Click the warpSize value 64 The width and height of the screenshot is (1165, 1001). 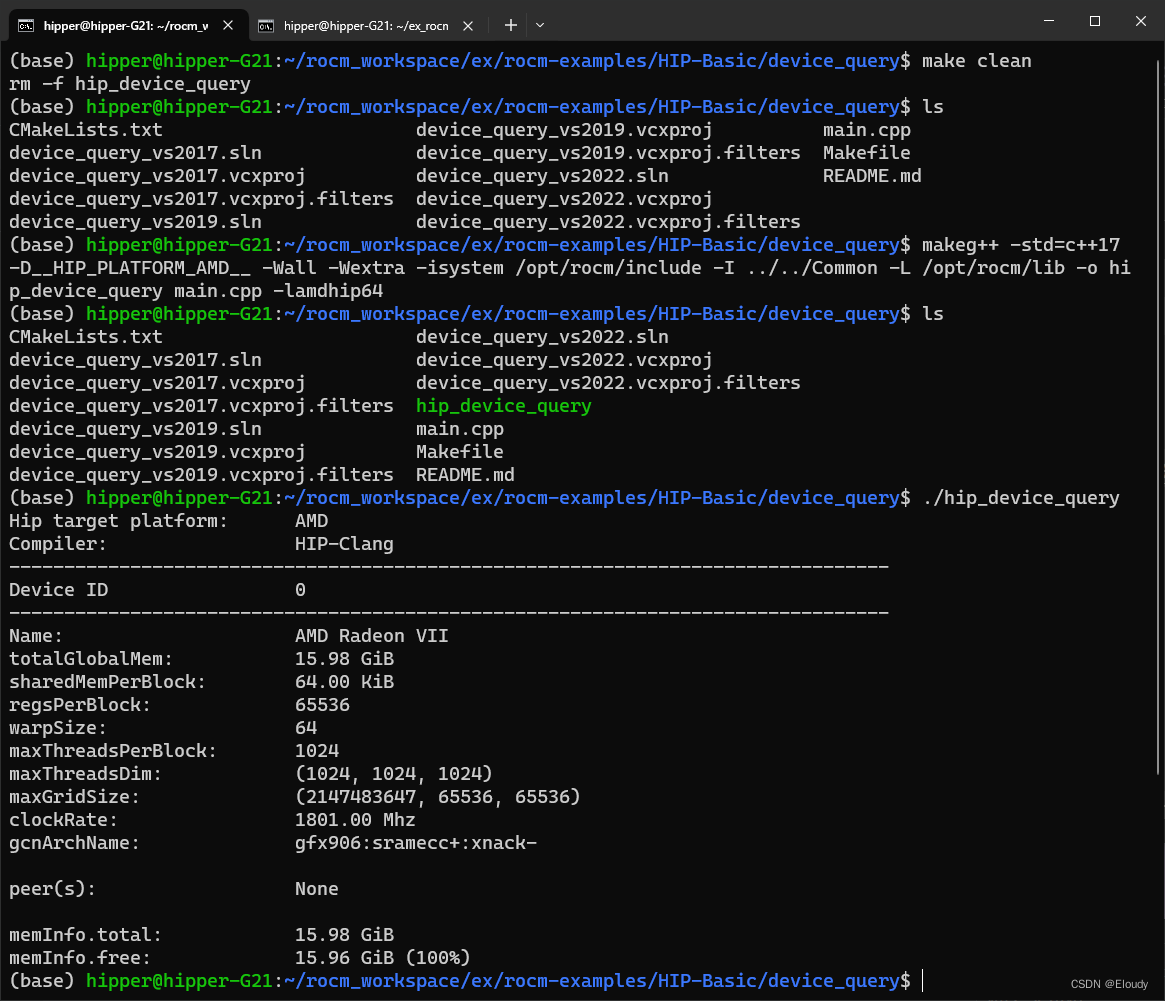point(306,728)
